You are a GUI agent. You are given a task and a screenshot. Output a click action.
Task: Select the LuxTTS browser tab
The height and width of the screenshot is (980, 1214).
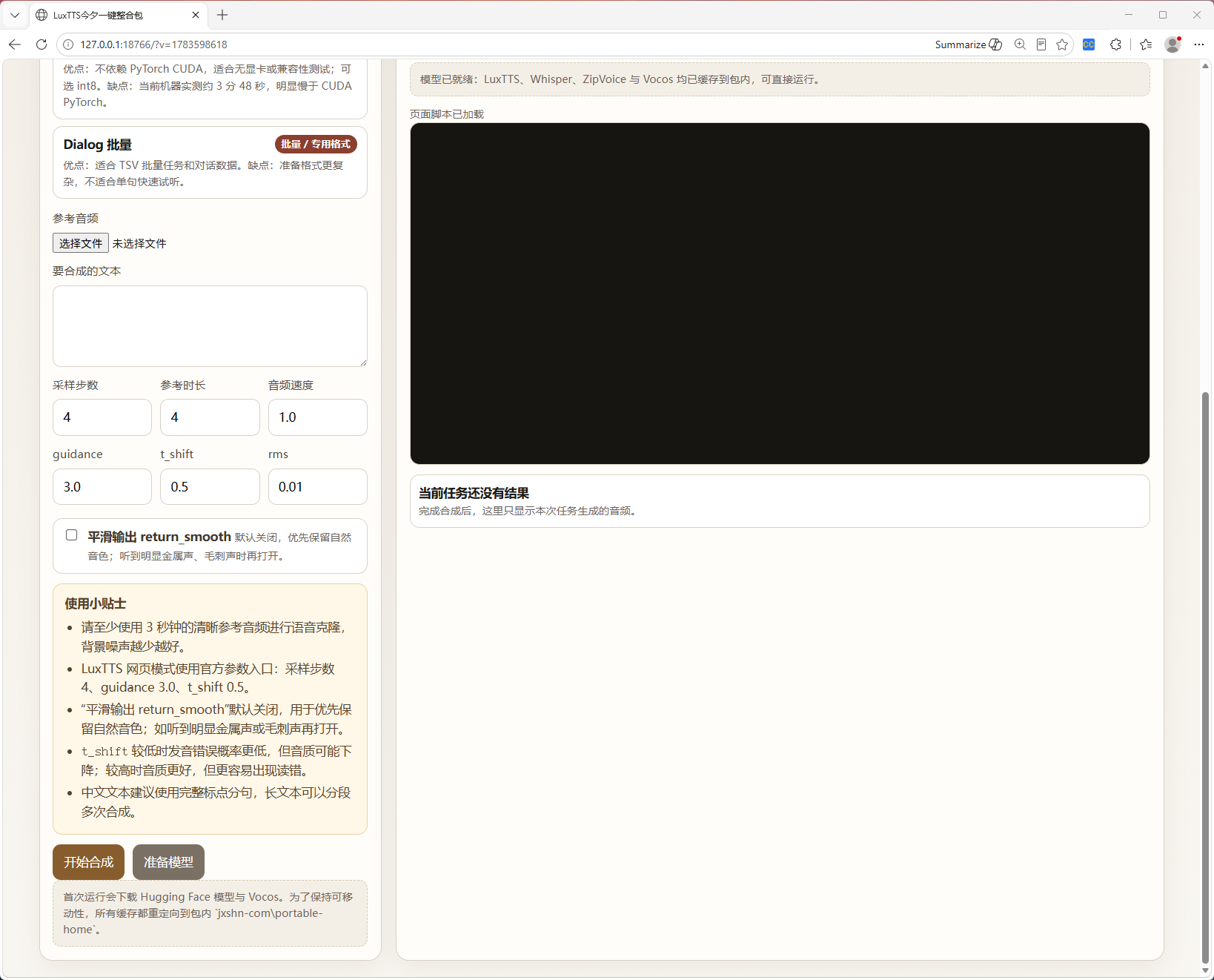[x=118, y=15]
